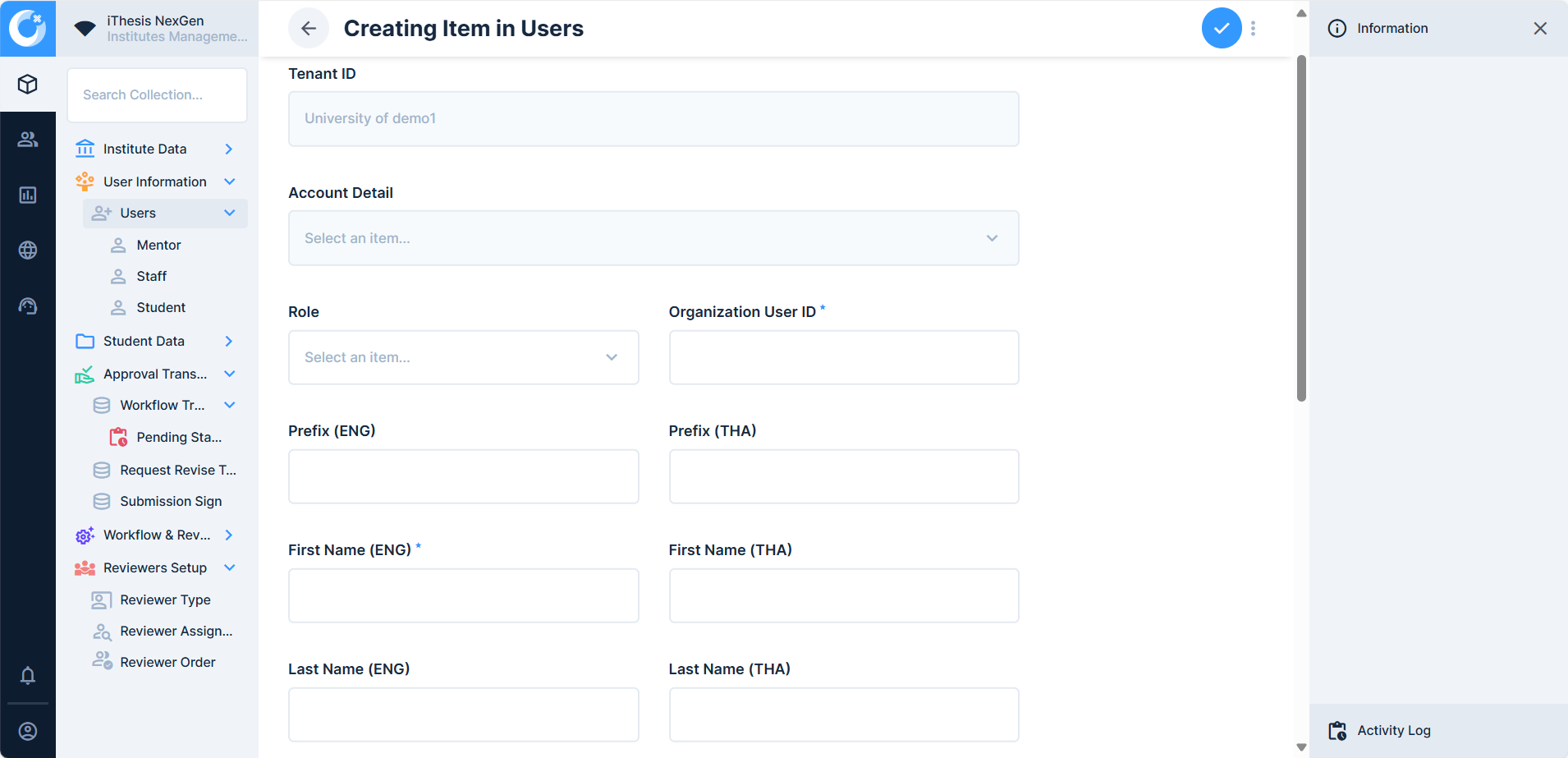Open Reviewer Type collection
Screen dimensions: 1568x758
point(165,600)
